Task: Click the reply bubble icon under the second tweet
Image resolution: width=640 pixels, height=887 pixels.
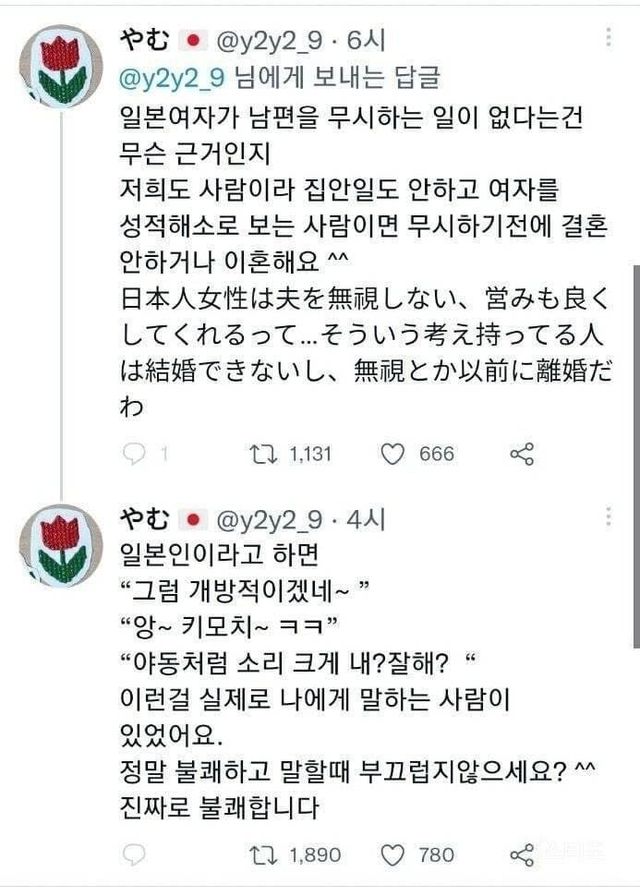Action: click(x=133, y=854)
